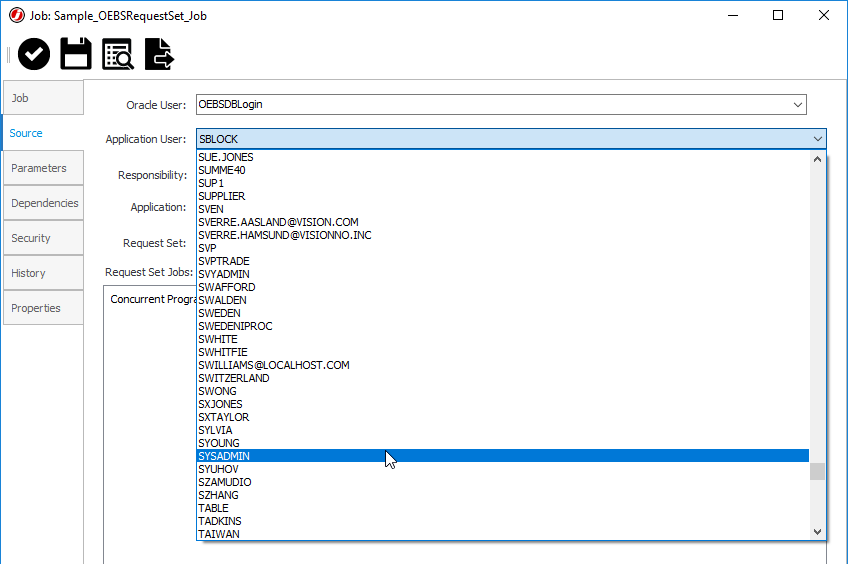Choose TAIWAN at the list bottom
This screenshot has width=848, height=564.
(x=503, y=534)
